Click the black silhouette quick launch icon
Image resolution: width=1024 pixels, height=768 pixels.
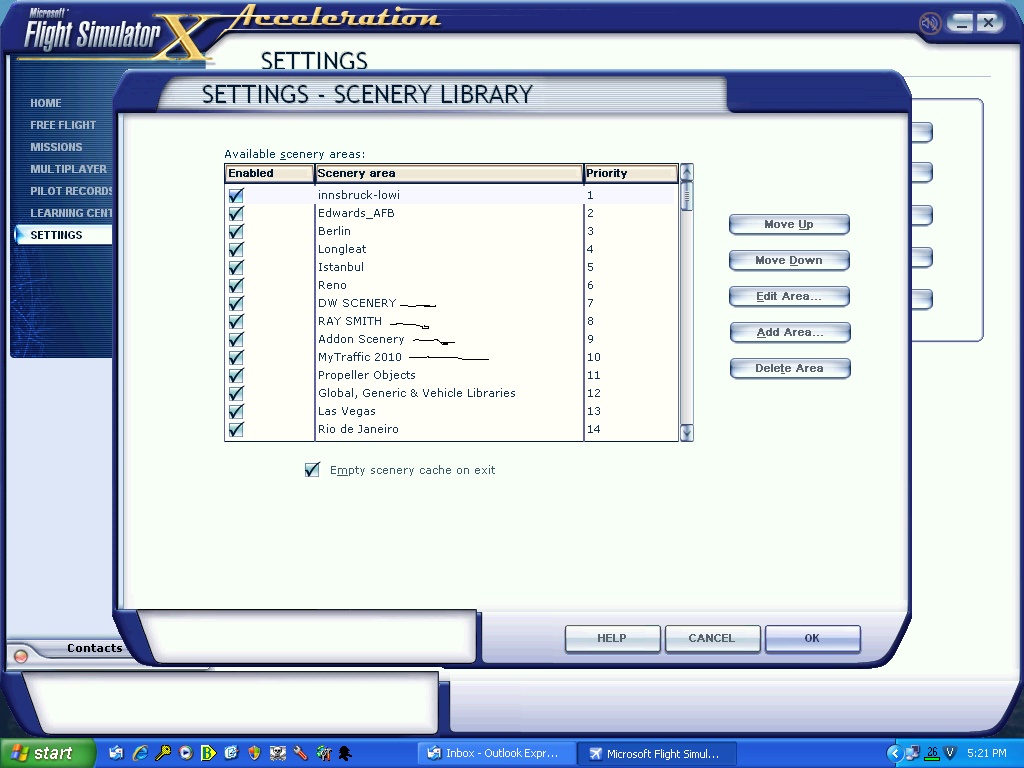345,753
